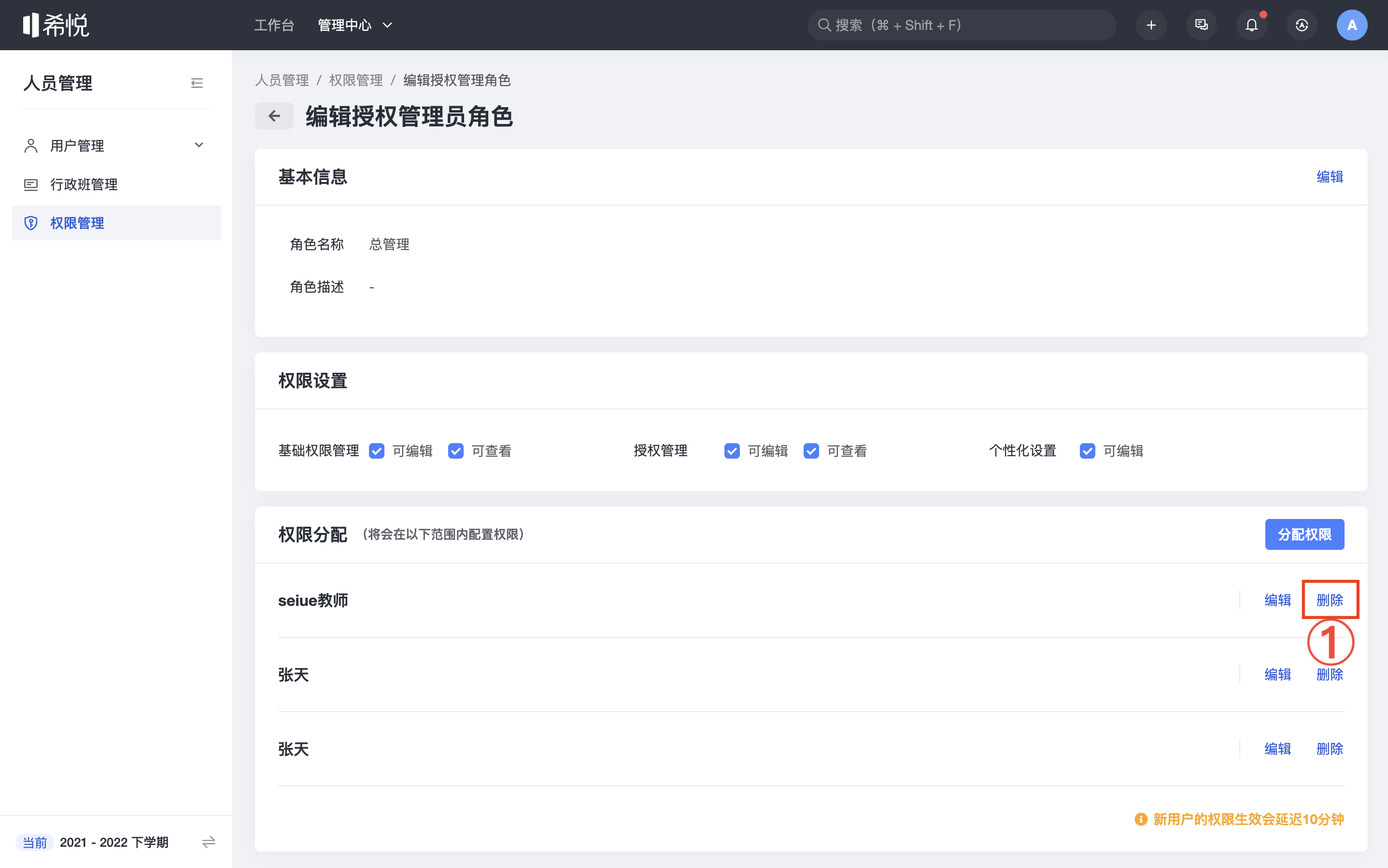Go to 工作台 tab
The image size is (1388, 868).
coord(274,25)
